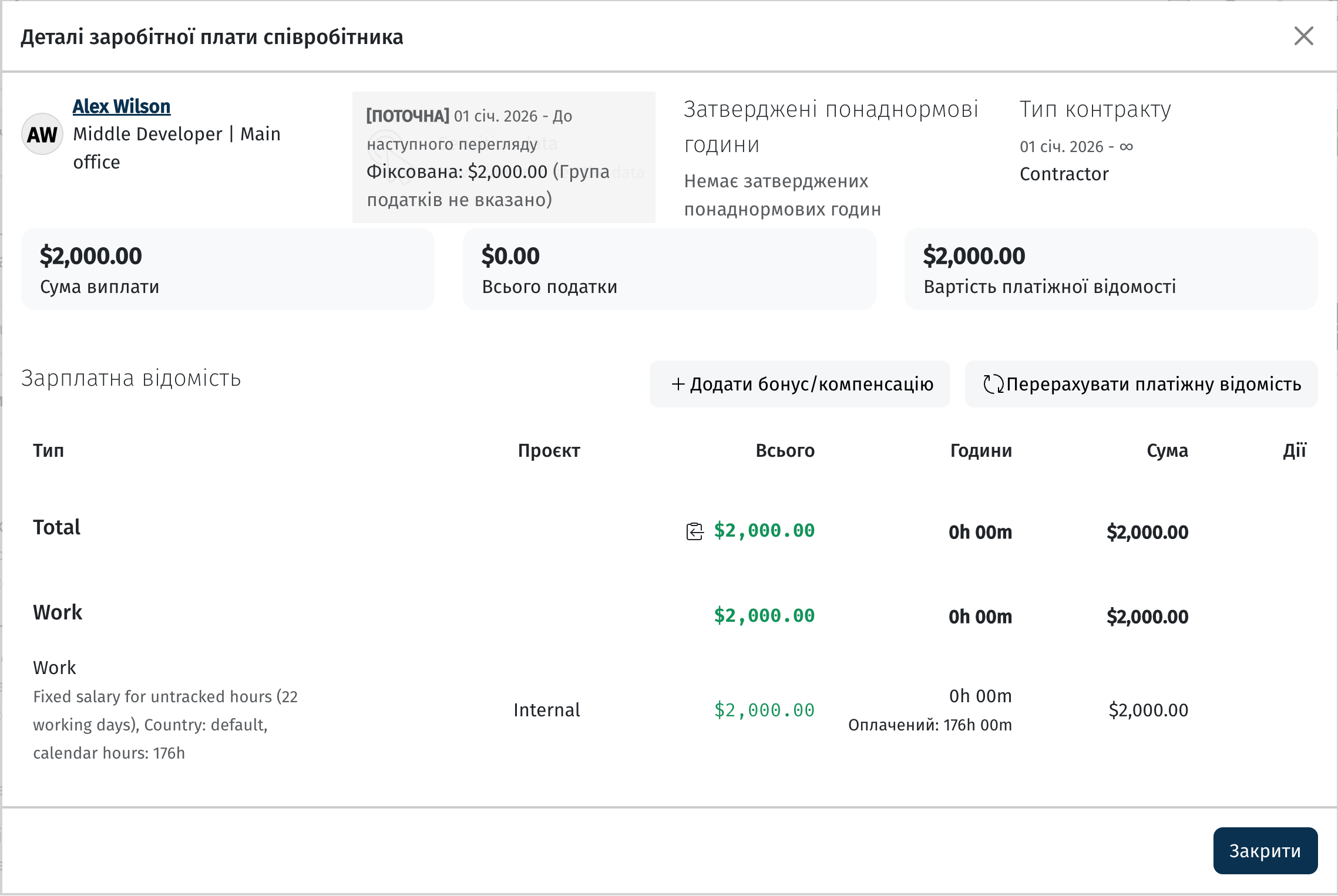The width and height of the screenshot is (1338, 896).
Task: Click the Middle Developer | Main office text
Action: click(x=177, y=148)
